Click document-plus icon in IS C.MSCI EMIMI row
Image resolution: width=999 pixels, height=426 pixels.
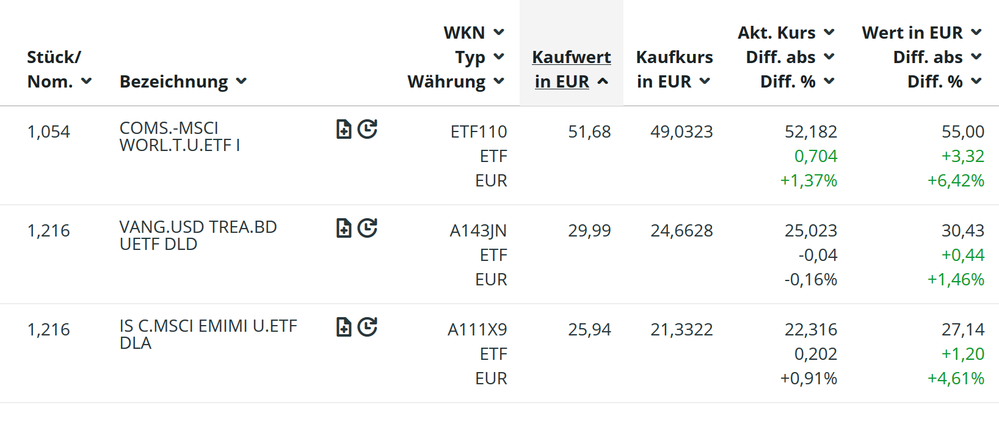(x=344, y=326)
